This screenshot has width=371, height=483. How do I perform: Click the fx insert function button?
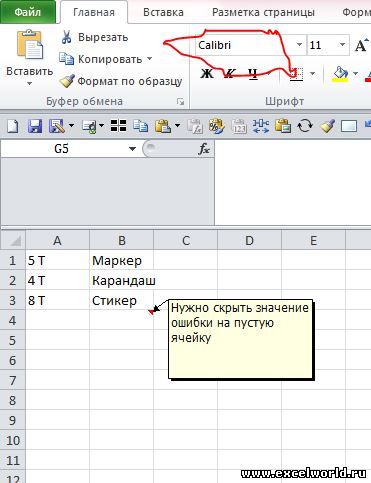click(x=204, y=149)
